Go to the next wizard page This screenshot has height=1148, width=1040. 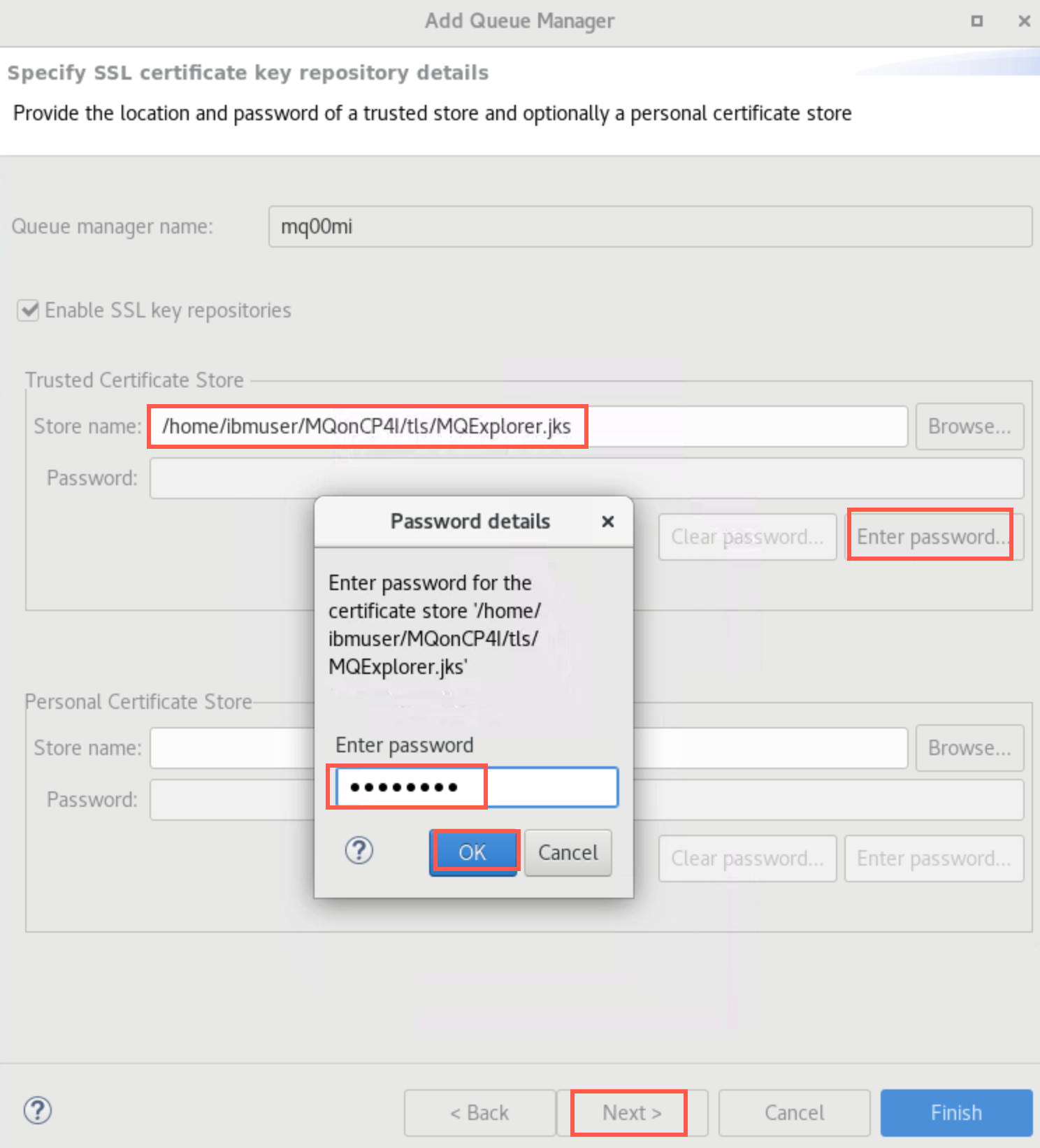click(x=631, y=1112)
